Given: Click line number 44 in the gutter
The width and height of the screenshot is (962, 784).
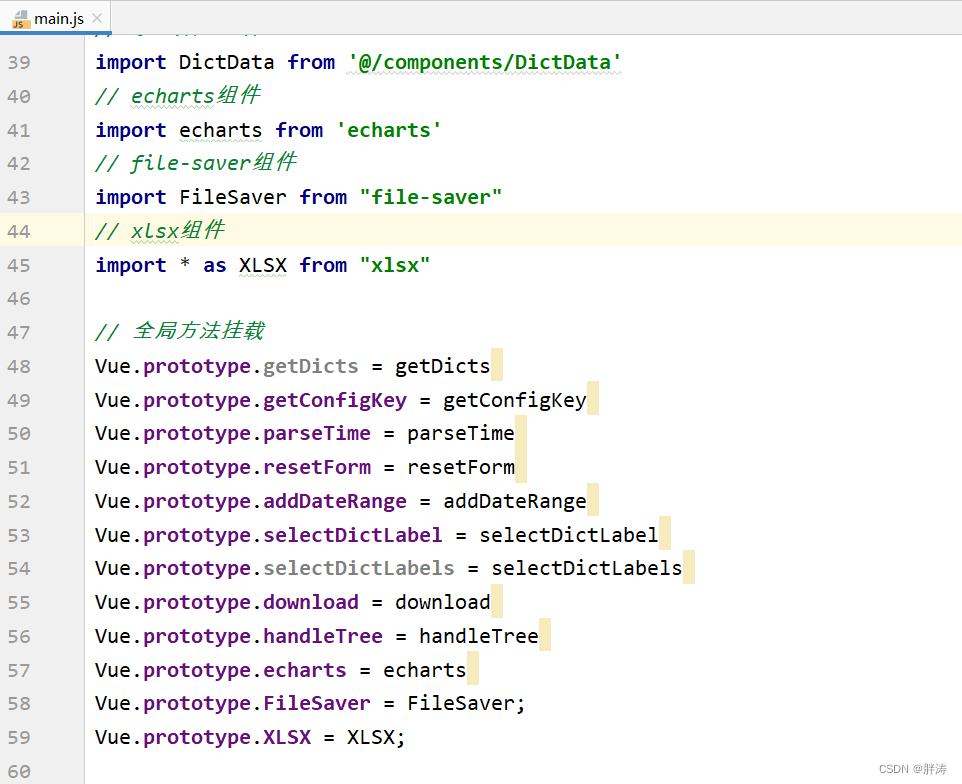Looking at the screenshot, I should click(x=19, y=231).
